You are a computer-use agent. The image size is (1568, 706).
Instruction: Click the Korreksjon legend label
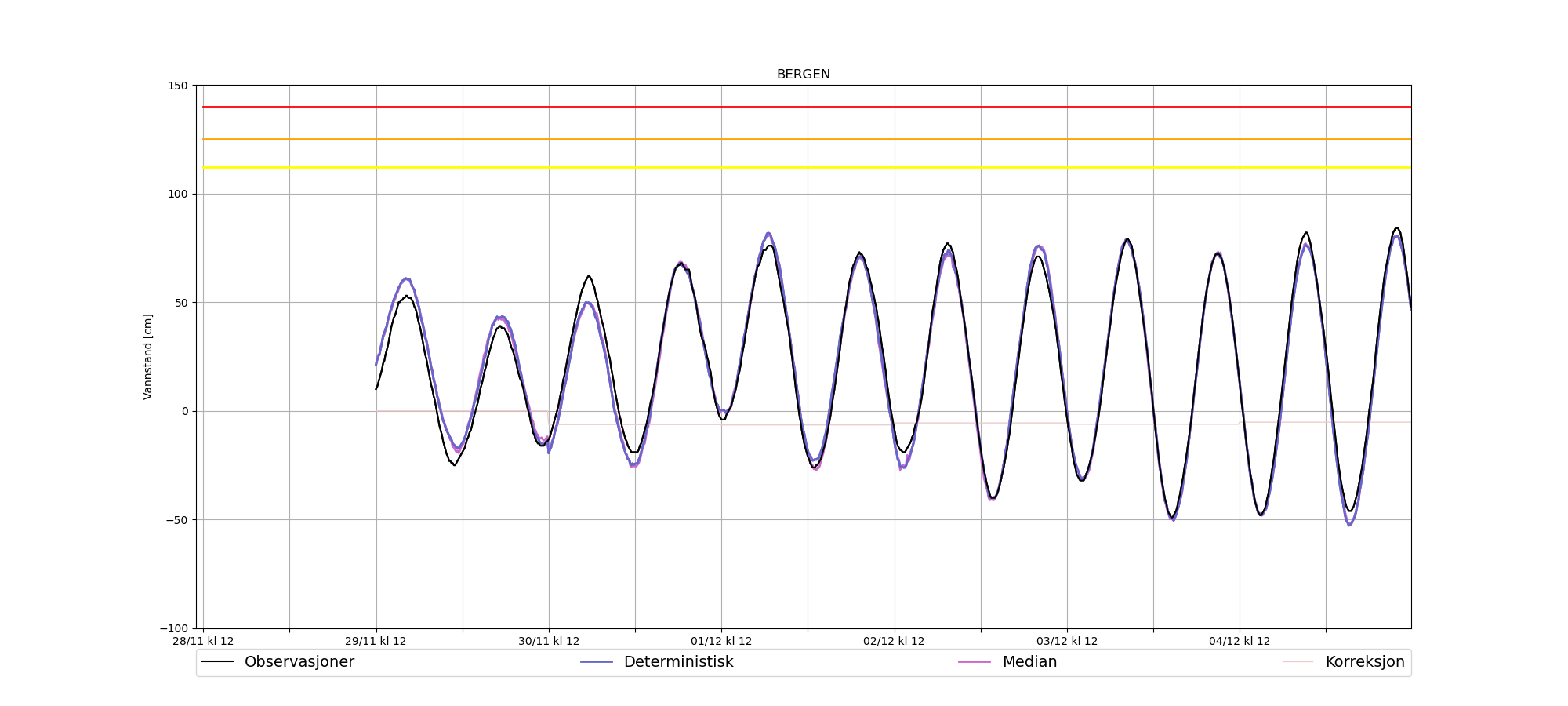pyautogui.click(x=1364, y=662)
